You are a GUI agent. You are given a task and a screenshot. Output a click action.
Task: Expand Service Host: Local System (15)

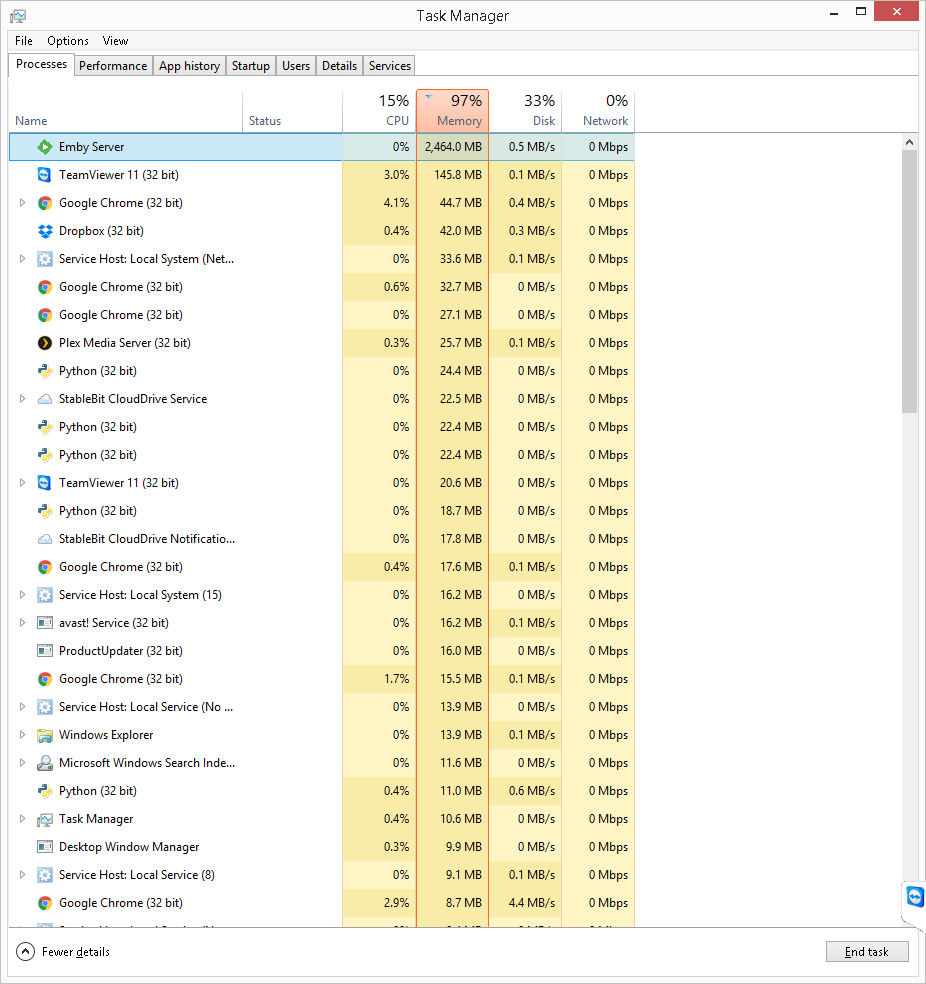[x=22, y=594]
